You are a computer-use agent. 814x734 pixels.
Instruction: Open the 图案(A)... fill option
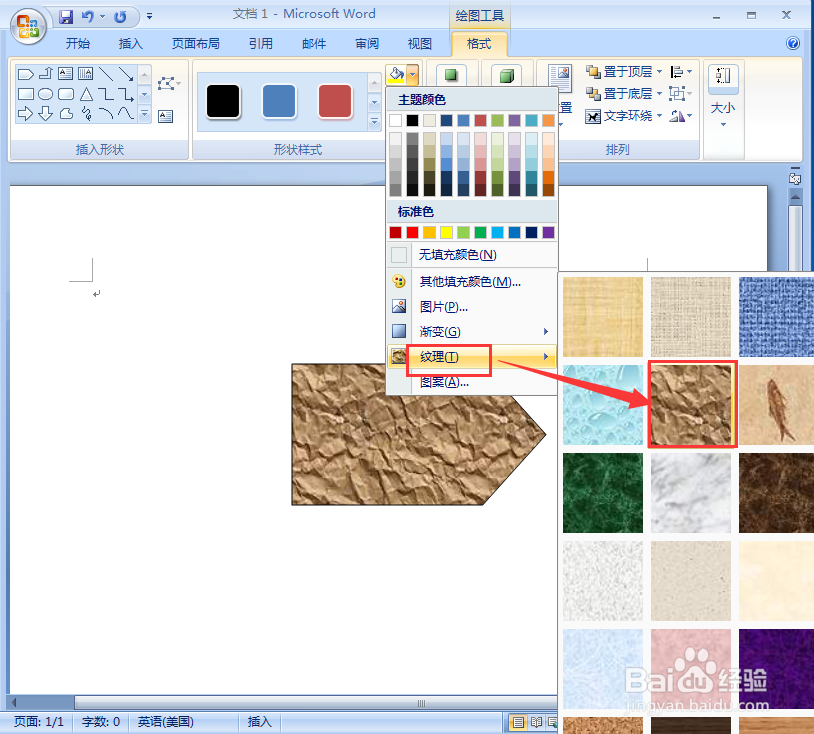[472, 383]
